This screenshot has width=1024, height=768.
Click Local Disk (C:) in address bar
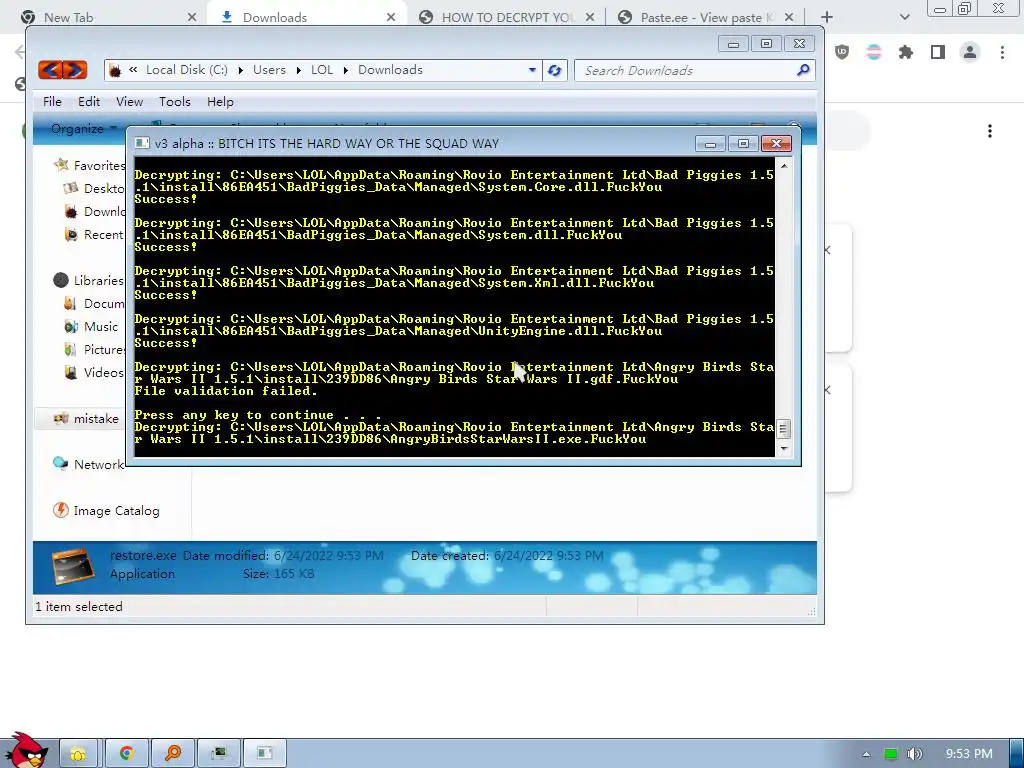[x=187, y=70]
